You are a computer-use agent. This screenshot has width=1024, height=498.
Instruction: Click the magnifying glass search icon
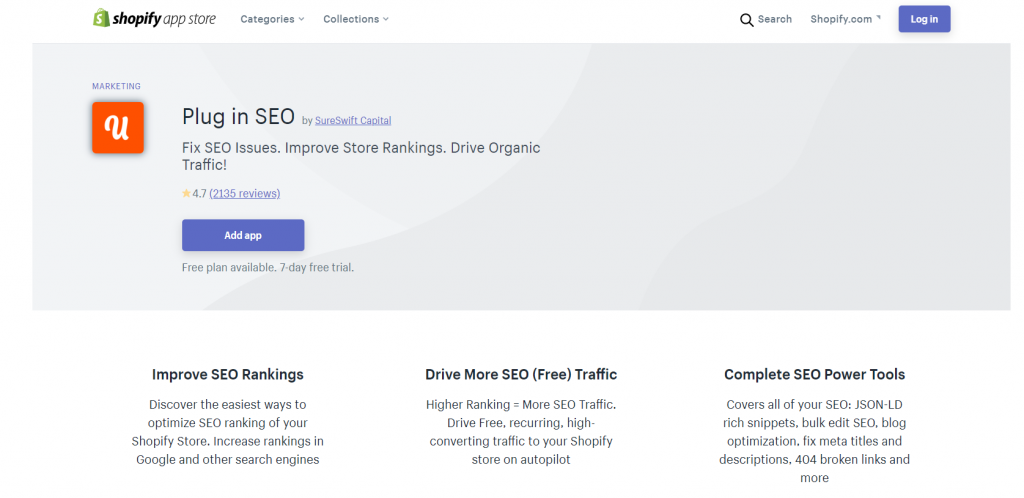click(746, 20)
